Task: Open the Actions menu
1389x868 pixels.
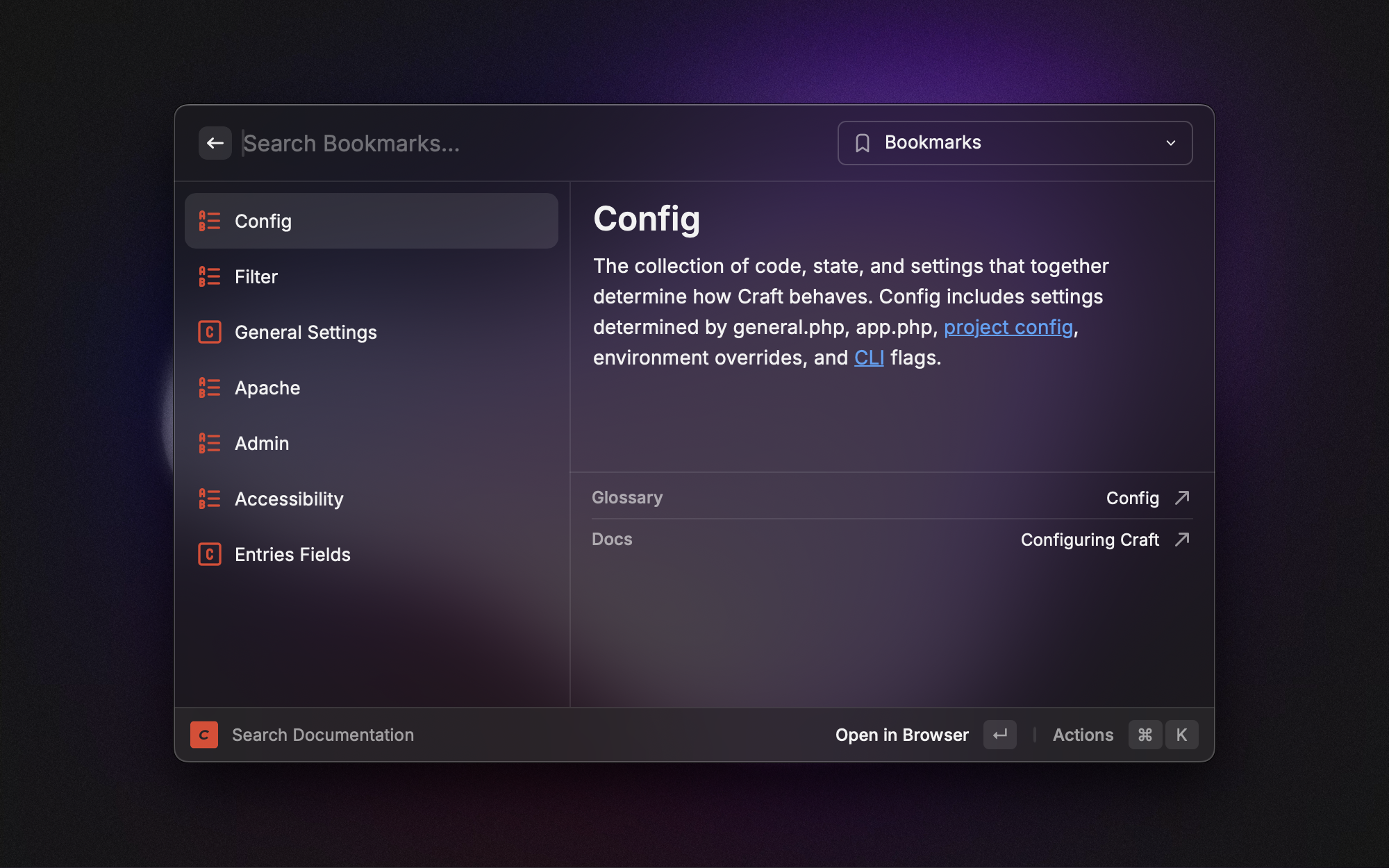Action: coord(1083,735)
